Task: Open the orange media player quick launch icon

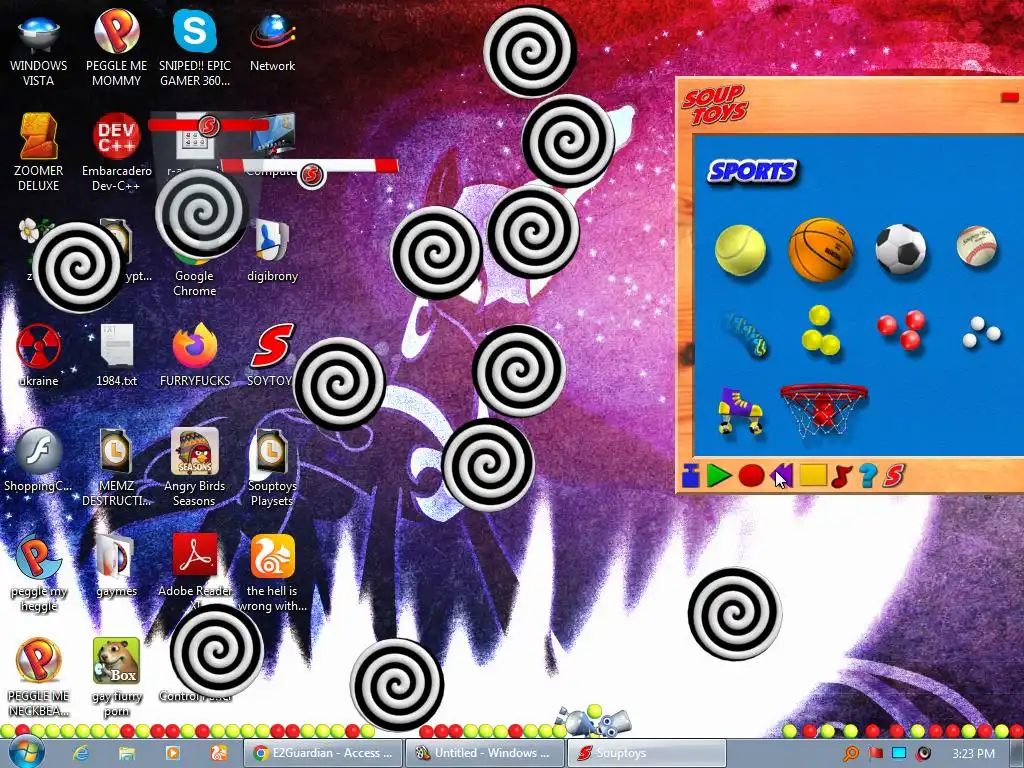Action: tap(173, 753)
